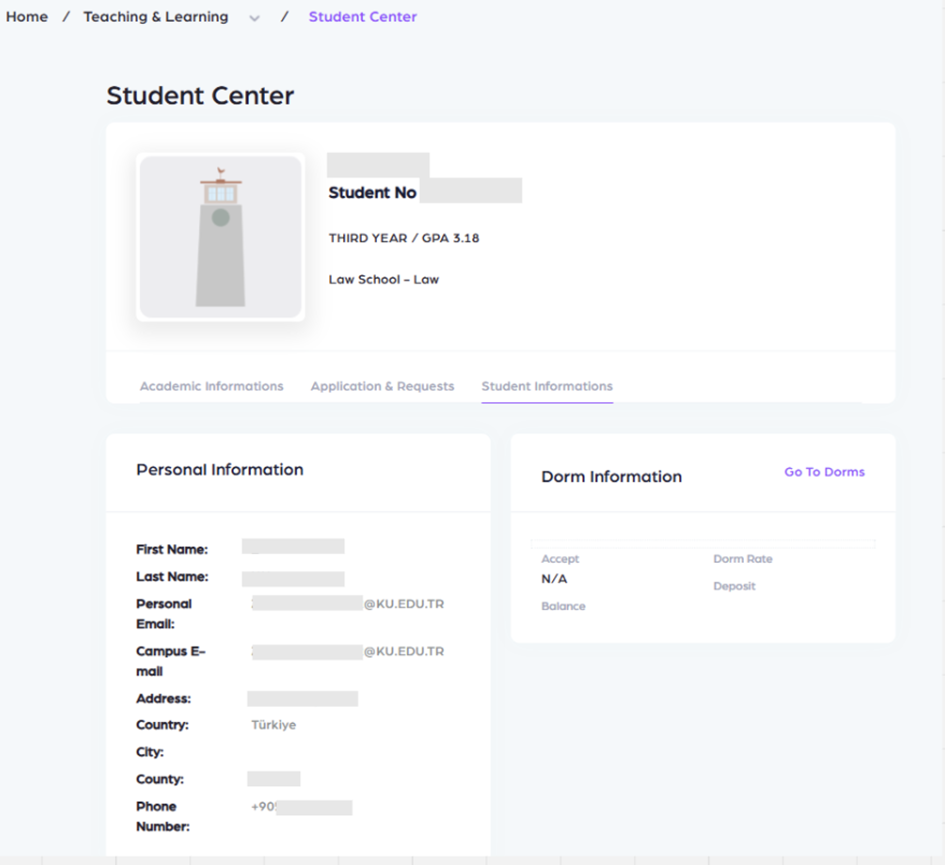This screenshot has width=945, height=865.
Task: Click the Phone Number value
Action: 301,807
